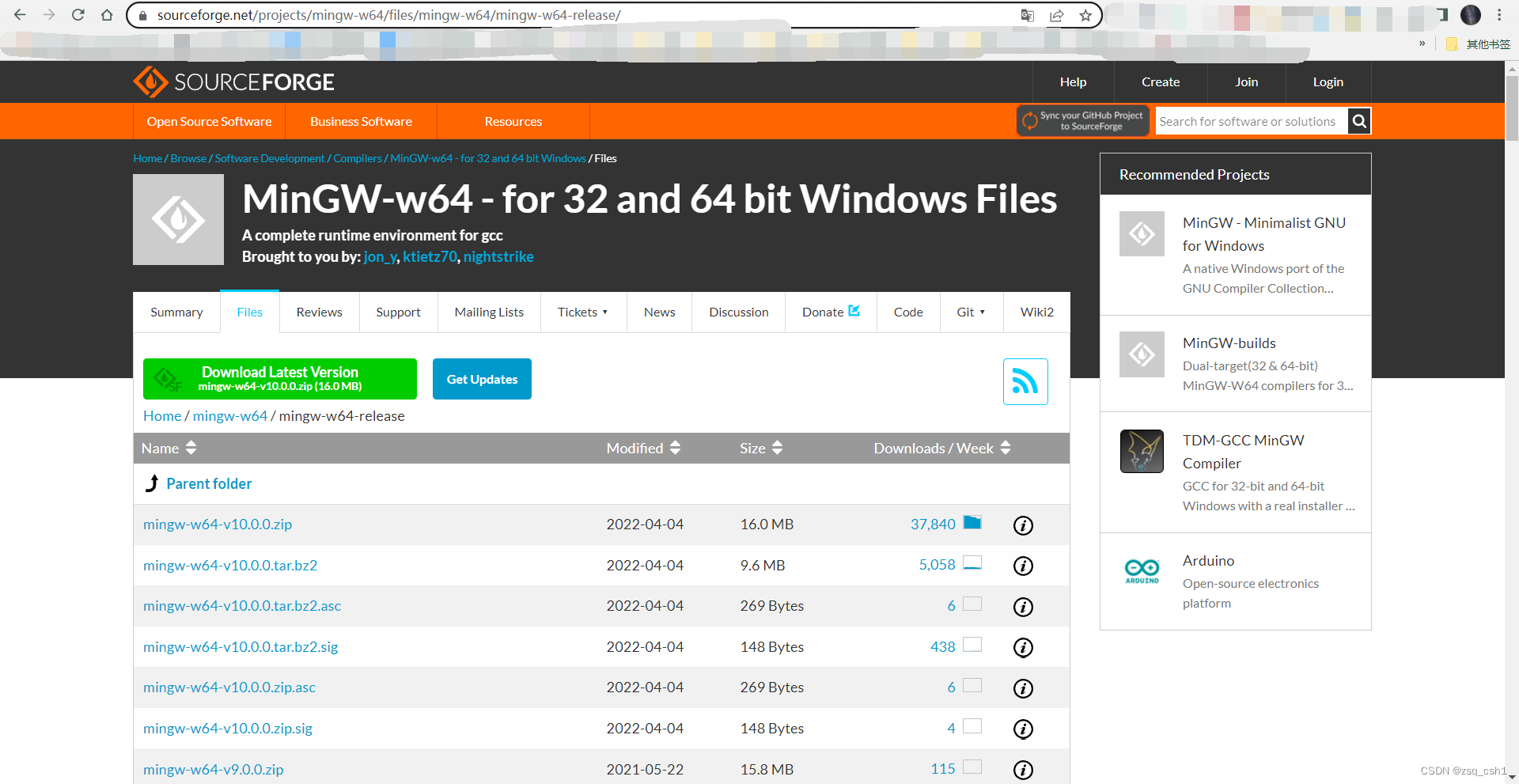The height and width of the screenshot is (784, 1519).
Task: Click the info icon beside mingw-w64-v10.0.0.zip
Action: [x=1023, y=525]
